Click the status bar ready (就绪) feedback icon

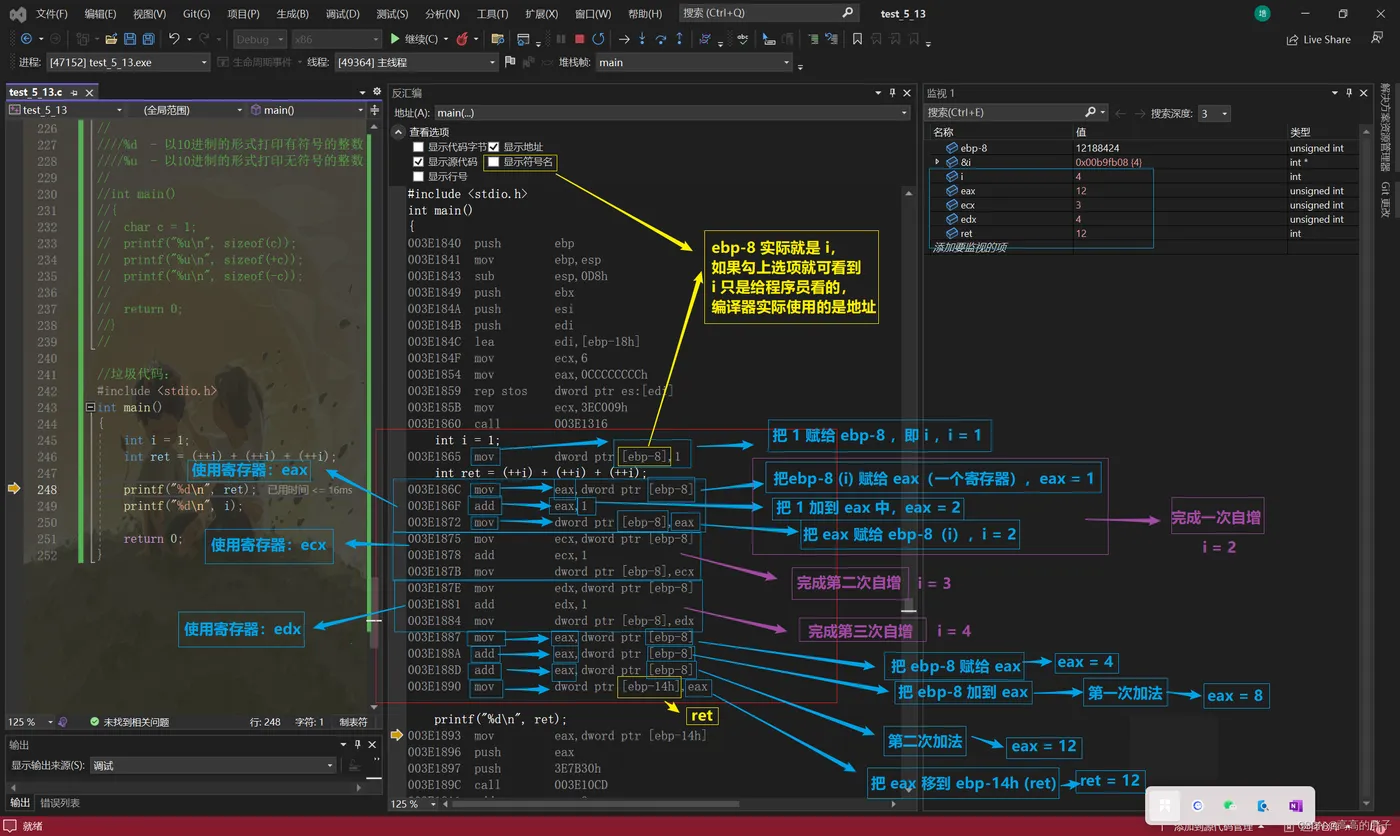pyautogui.click(x=12, y=826)
